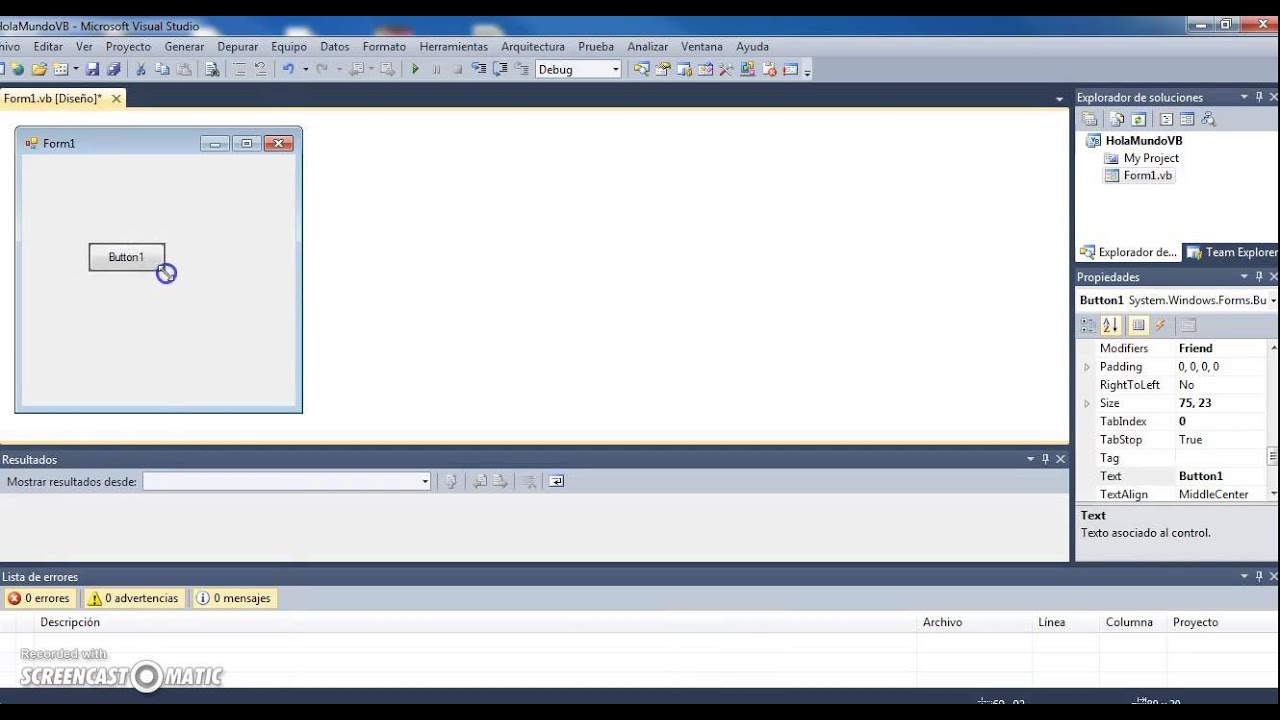Click View Class Diagram icon in Solution Explorer
Image resolution: width=1280 pixels, height=720 pixels.
click(x=1209, y=119)
